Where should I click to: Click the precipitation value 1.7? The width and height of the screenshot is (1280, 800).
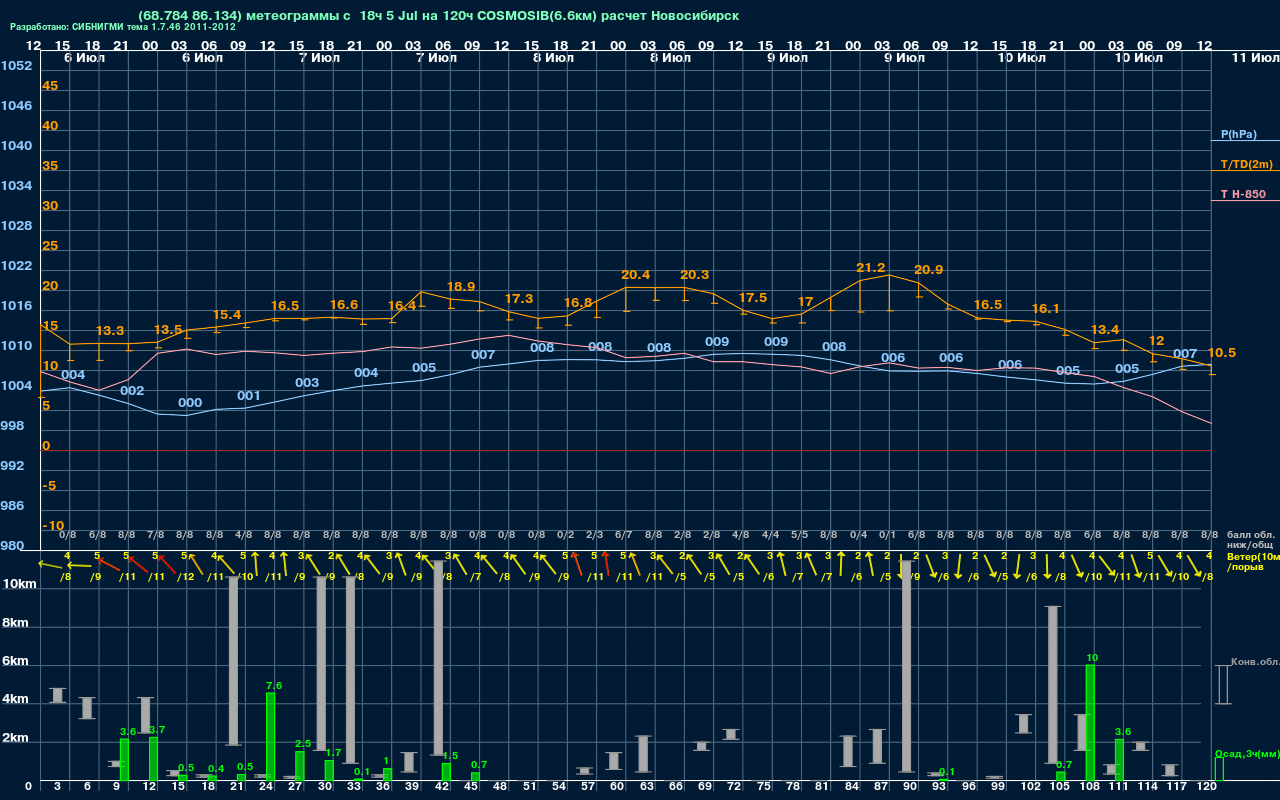point(333,753)
